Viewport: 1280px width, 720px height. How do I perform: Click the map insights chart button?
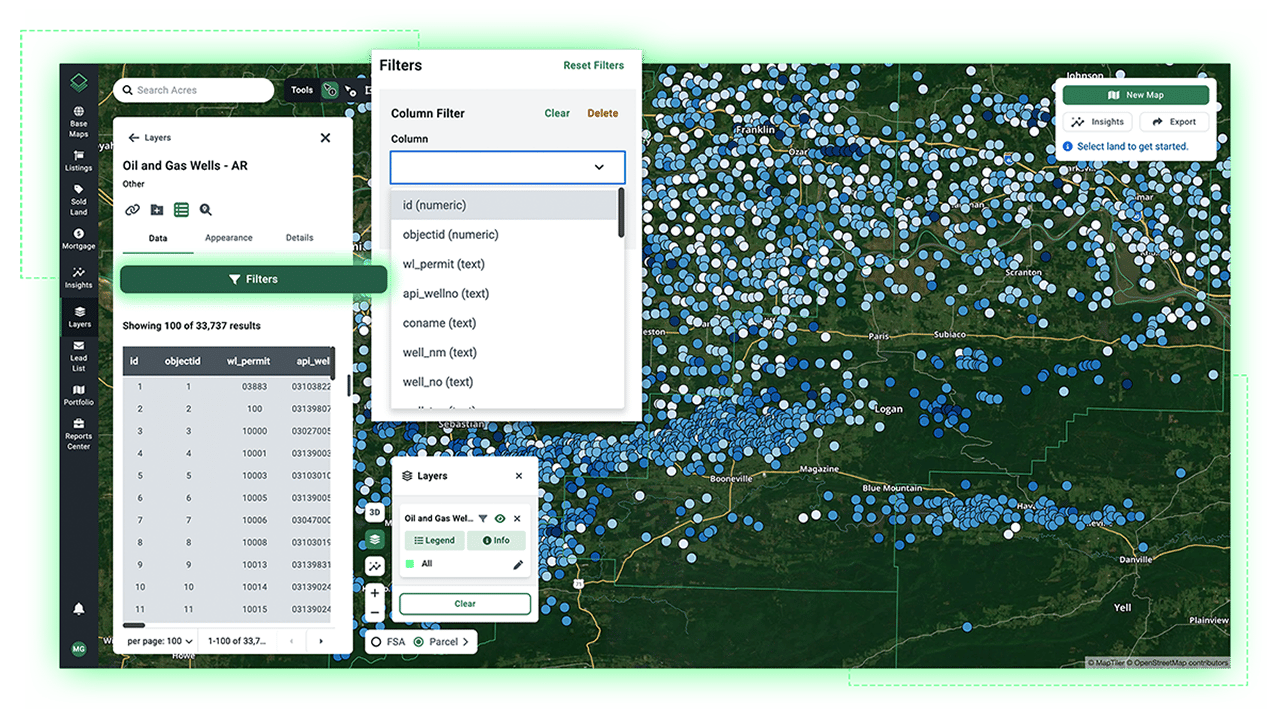click(x=375, y=566)
